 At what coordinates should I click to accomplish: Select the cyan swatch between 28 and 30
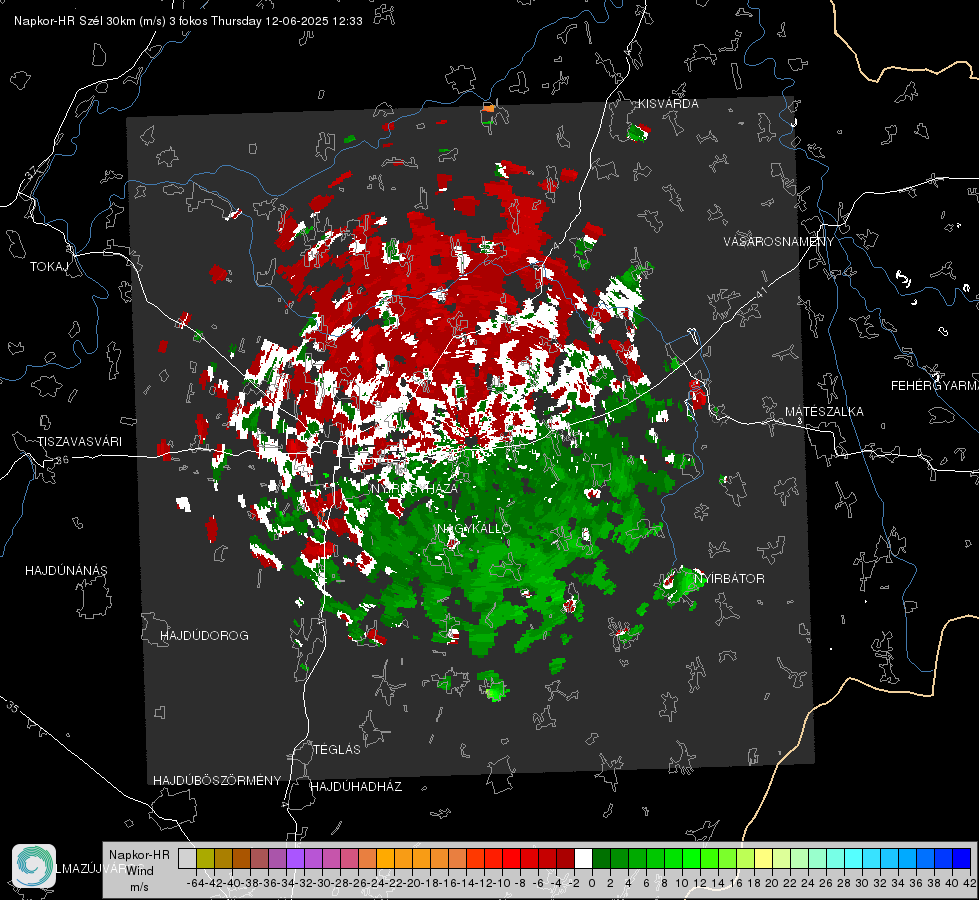853,858
